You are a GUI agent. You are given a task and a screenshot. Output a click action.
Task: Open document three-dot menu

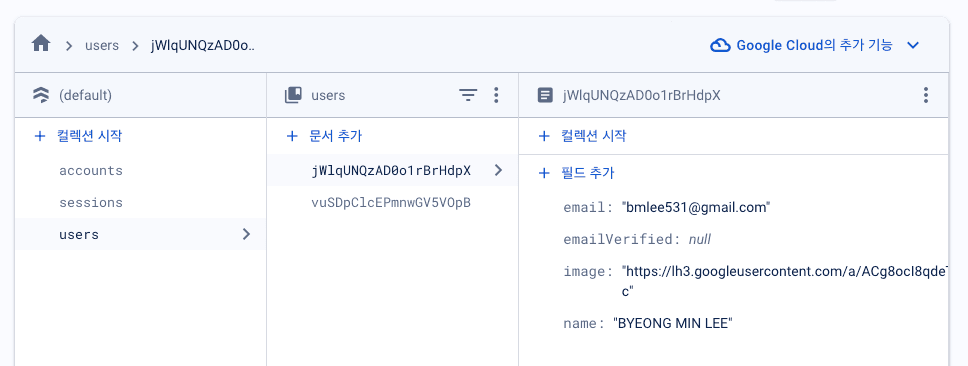point(925,95)
